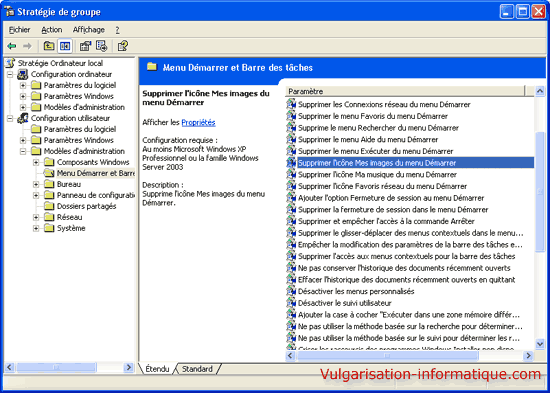Click the Configuration ordinateur computer icon
550x393 pixels.
tap(23, 74)
